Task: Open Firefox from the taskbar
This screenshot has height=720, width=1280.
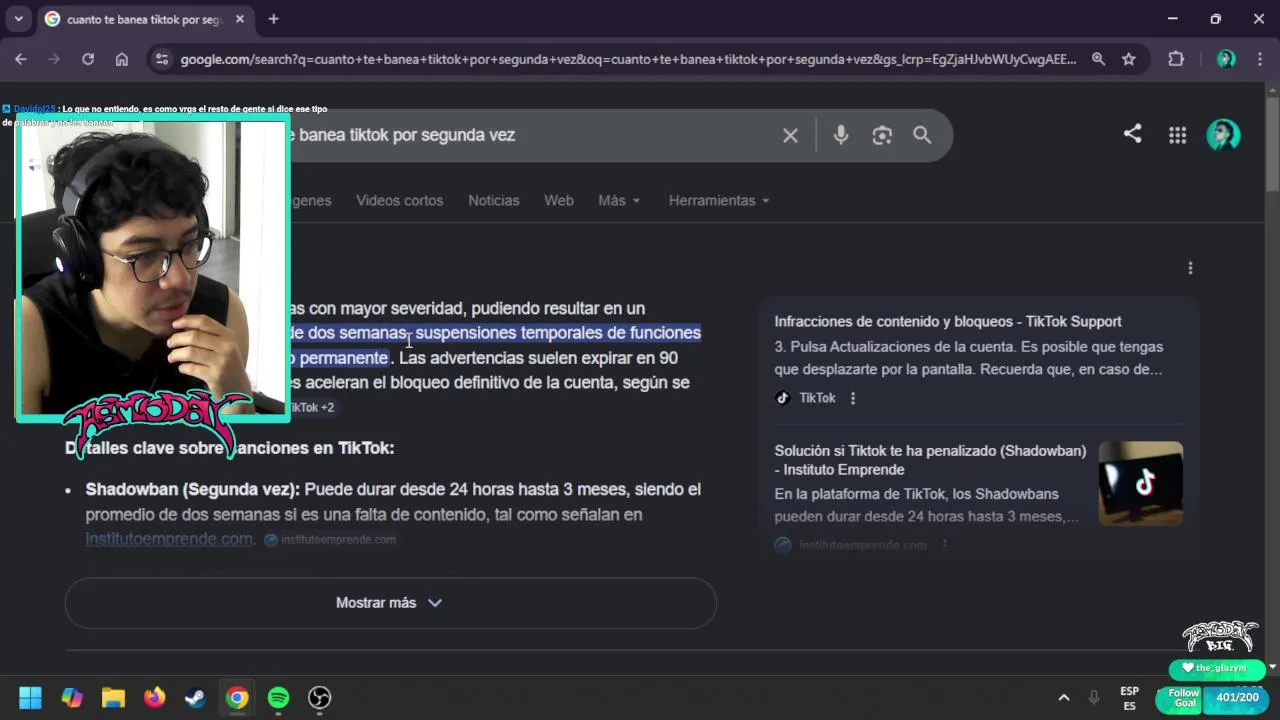Action: [x=154, y=697]
